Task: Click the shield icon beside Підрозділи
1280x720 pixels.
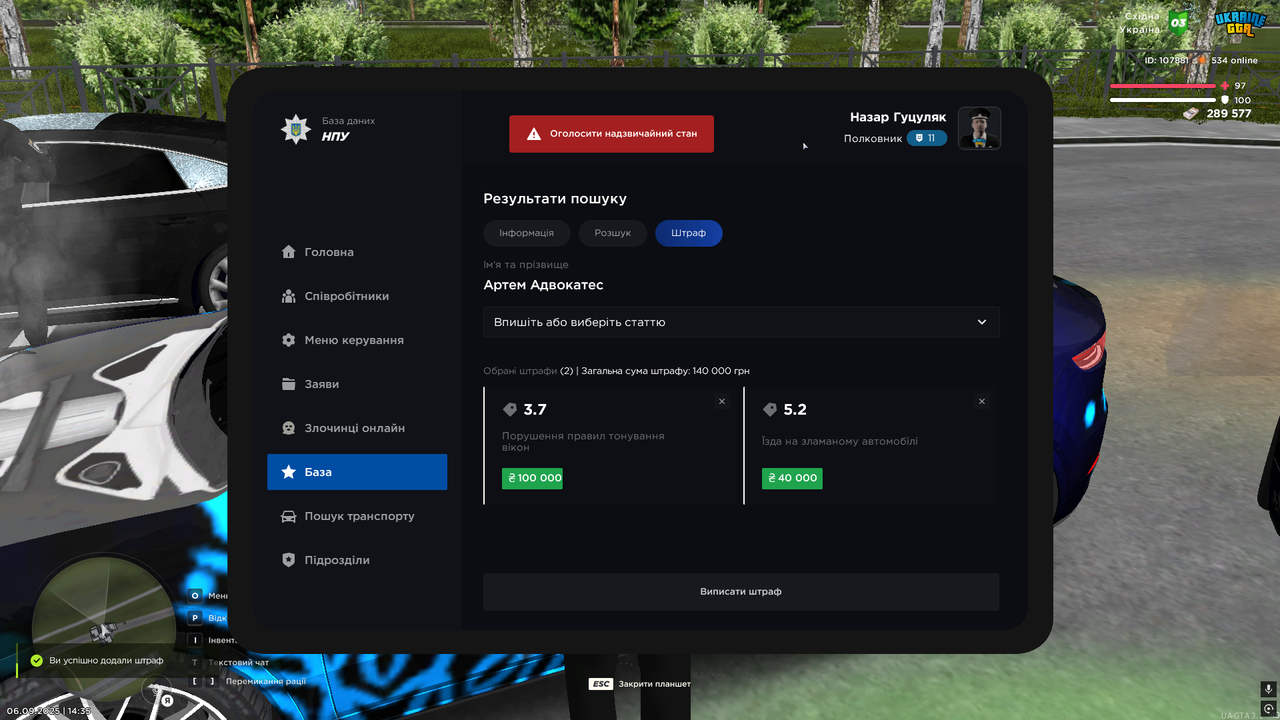Action: [x=289, y=560]
